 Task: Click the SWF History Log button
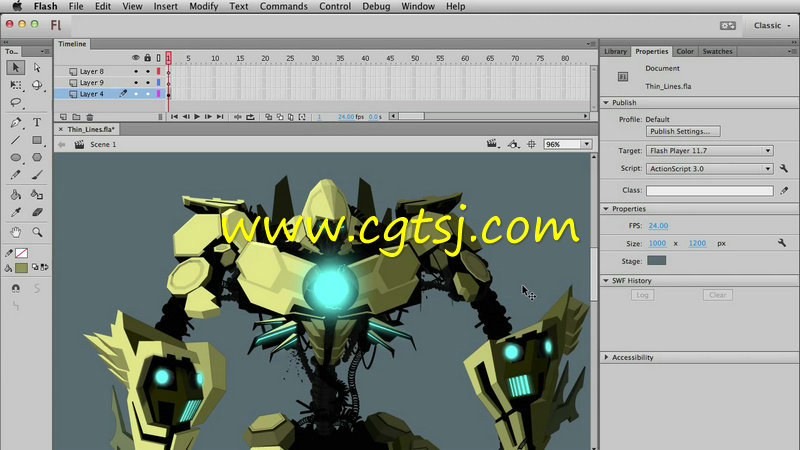coord(642,295)
